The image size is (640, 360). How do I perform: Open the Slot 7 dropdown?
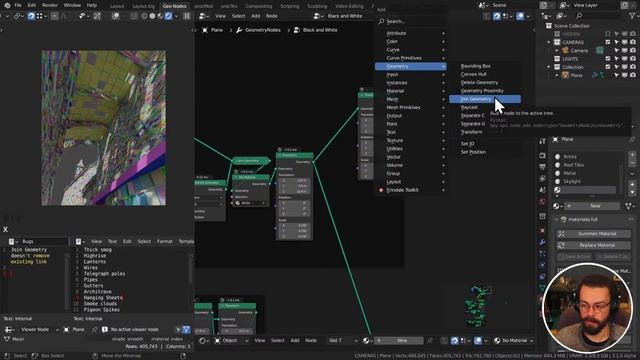point(343,340)
